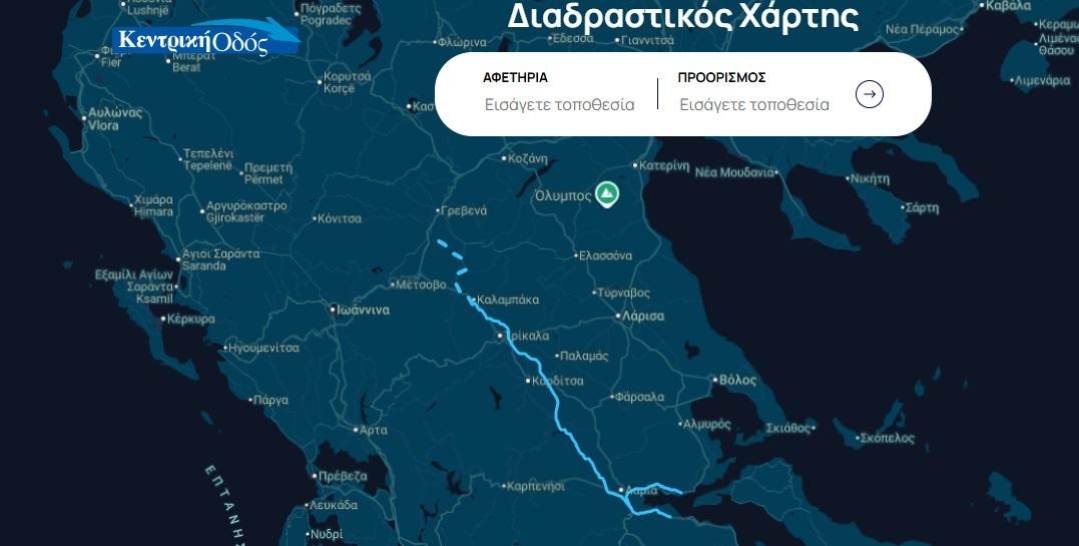Open the Όλυμπος mountain marker icon

[607, 195]
